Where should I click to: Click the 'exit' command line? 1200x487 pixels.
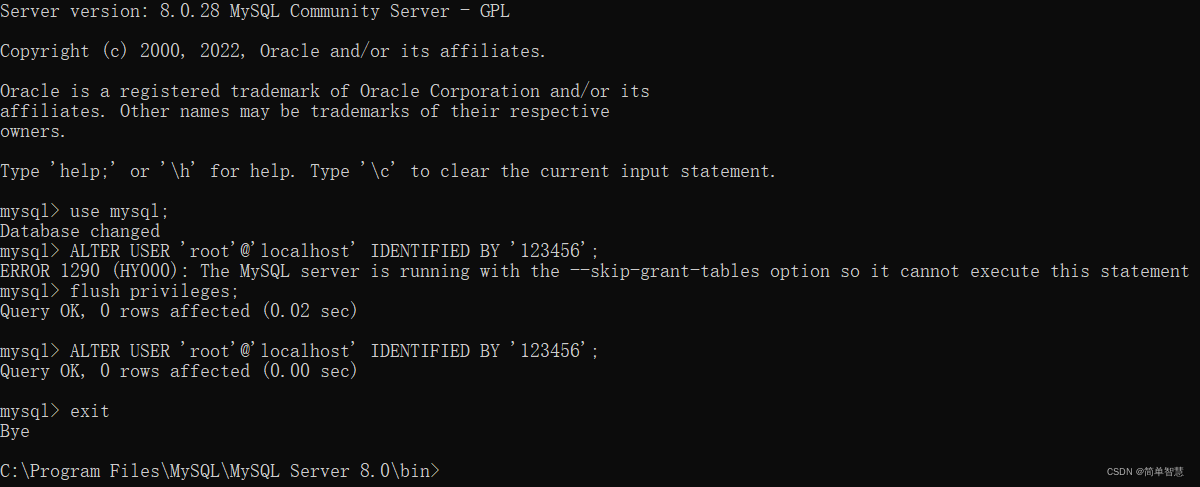pos(55,411)
